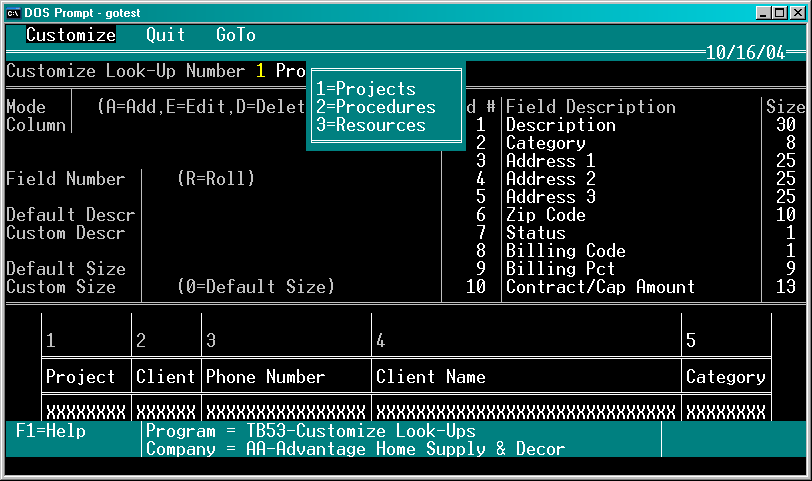Click the Project column header
Screen dimensions: 812x481
pos(80,376)
